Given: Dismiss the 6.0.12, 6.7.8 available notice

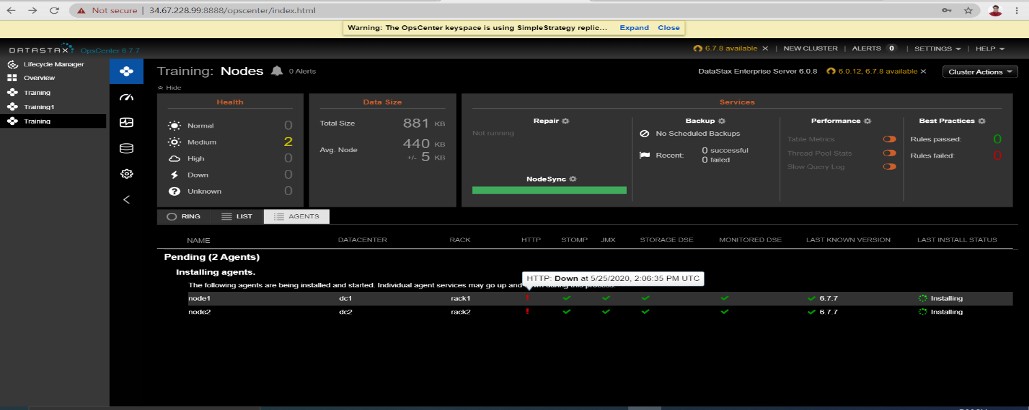Looking at the screenshot, I should point(923,72).
